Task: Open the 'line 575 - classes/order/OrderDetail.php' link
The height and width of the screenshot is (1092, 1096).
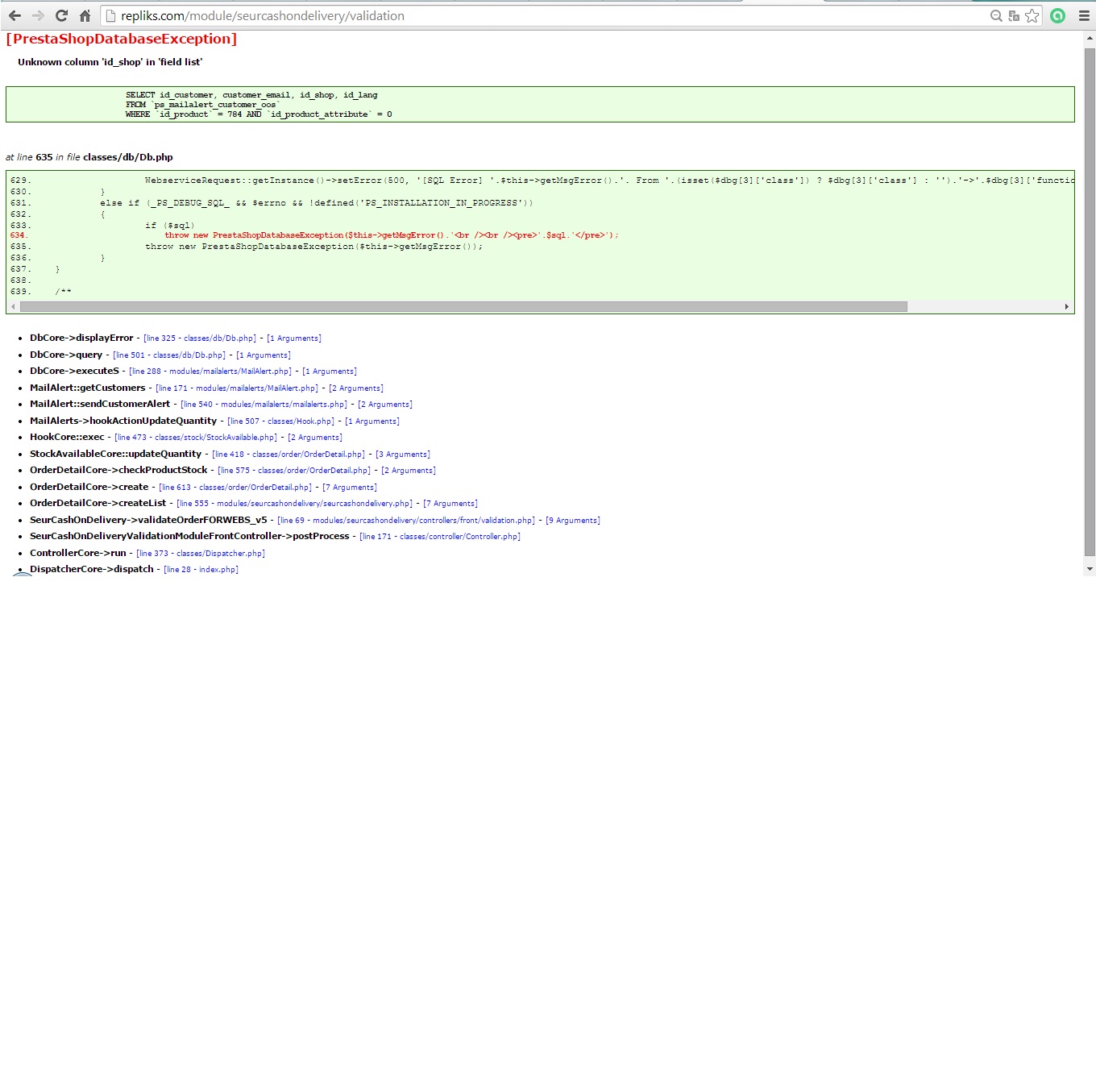Action: pyautogui.click(x=294, y=471)
